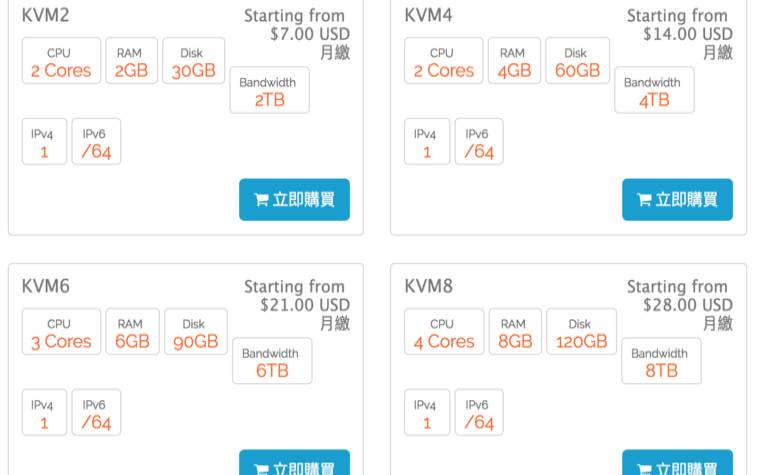Click the cart icon on KVM8's buy button
The width and height of the screenshot is (761, 475).
644,469
